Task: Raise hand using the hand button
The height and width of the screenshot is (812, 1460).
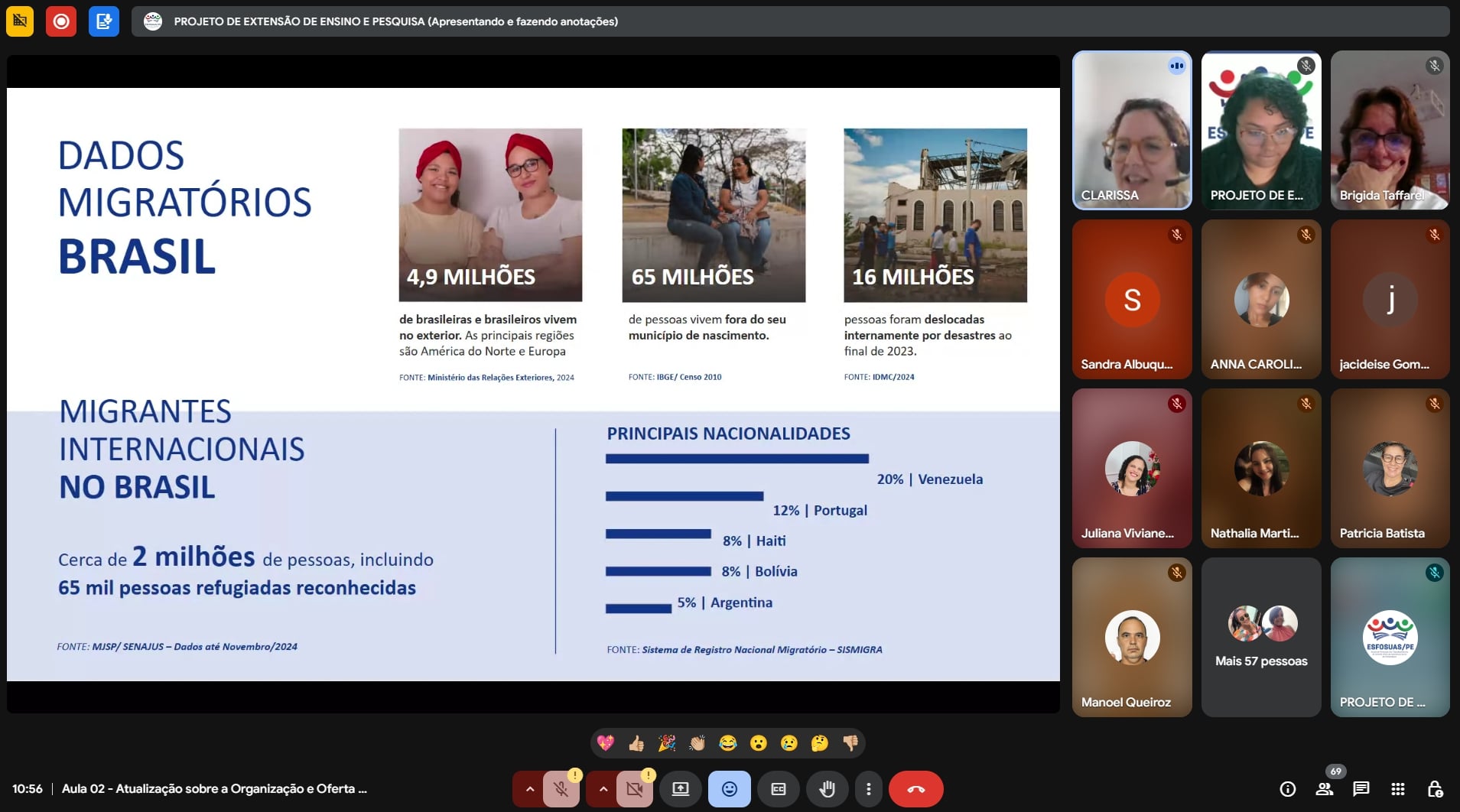Action: pyautogui.click(x=827, y=789)
